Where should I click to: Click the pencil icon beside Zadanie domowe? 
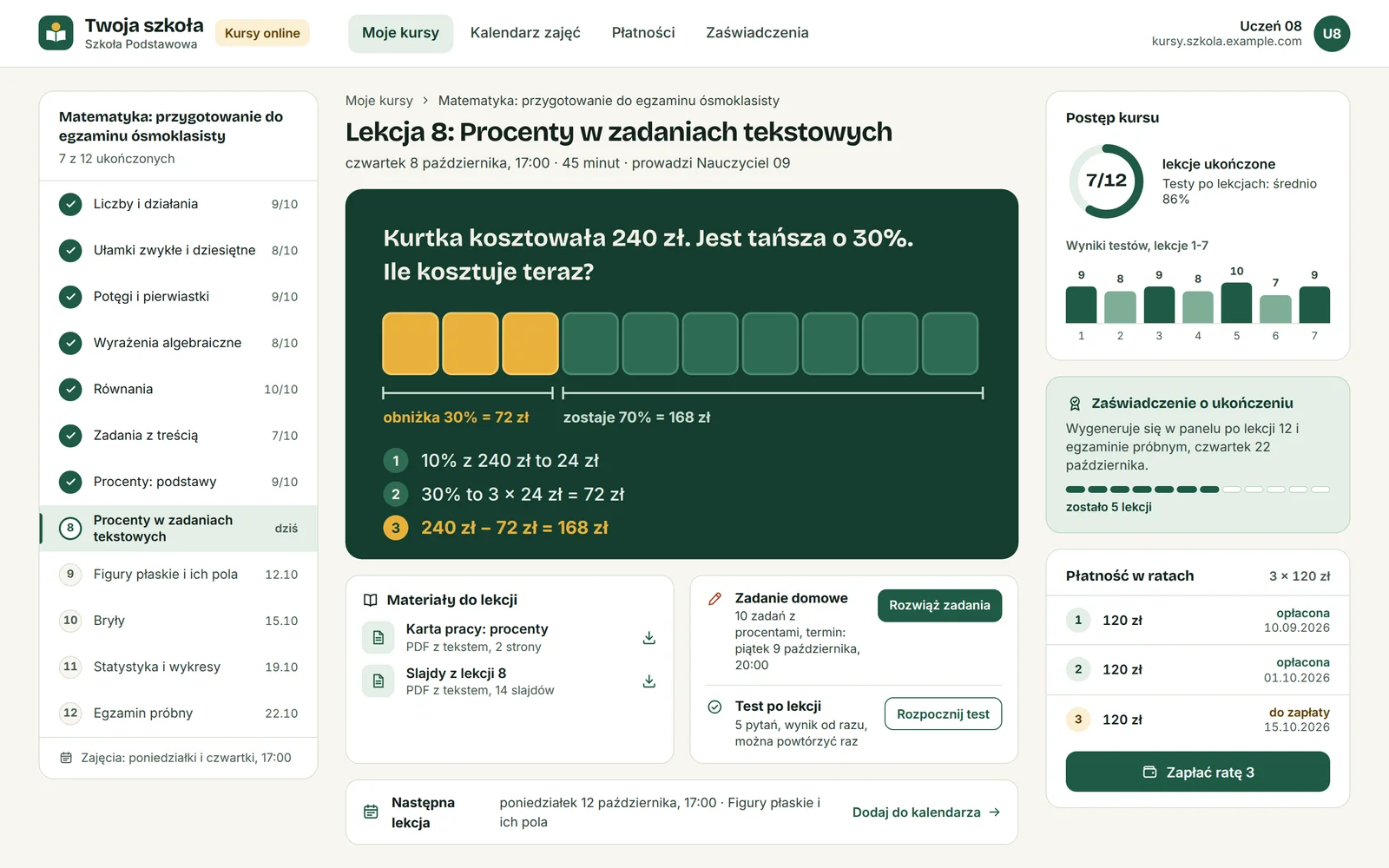click(x=715, y=599)
